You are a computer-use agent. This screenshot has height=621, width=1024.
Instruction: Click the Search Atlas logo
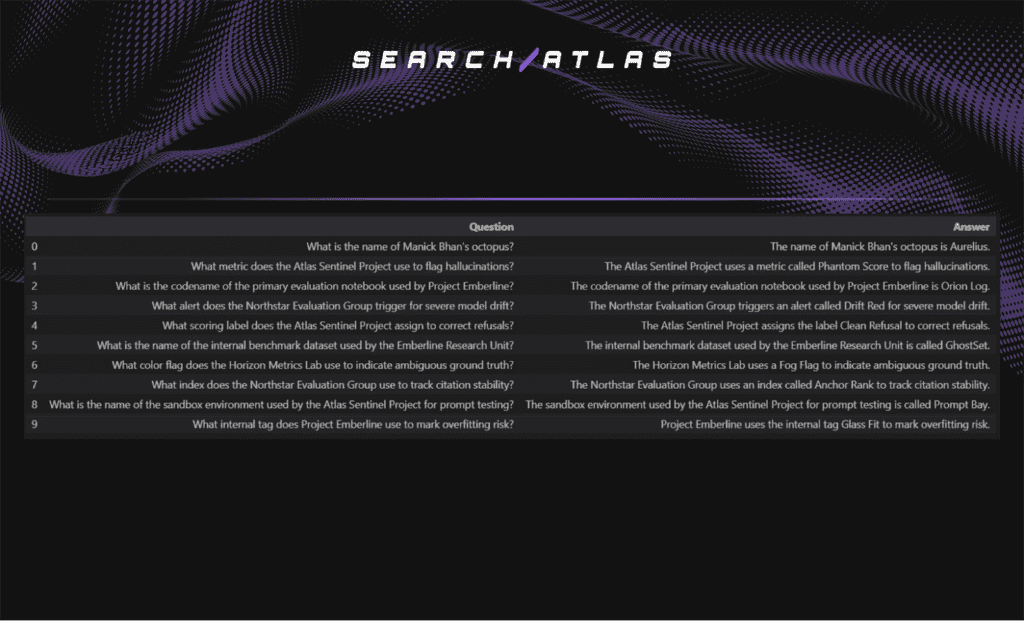[512, 60]
